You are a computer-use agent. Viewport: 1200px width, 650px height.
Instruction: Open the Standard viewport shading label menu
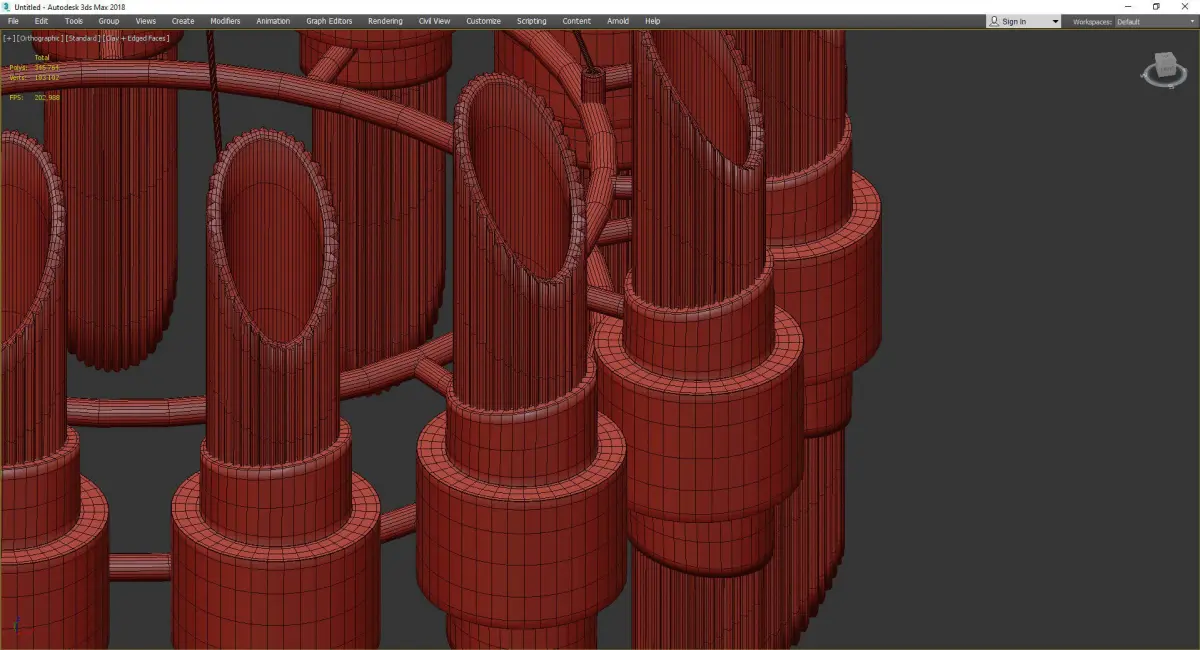[x=83, y=38]
